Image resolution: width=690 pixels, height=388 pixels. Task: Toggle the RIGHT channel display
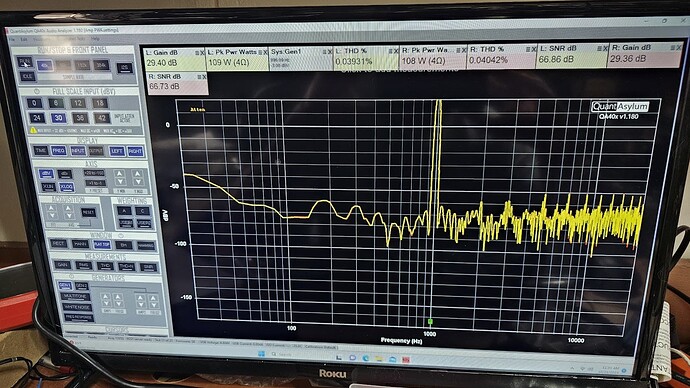click(135, 151)
